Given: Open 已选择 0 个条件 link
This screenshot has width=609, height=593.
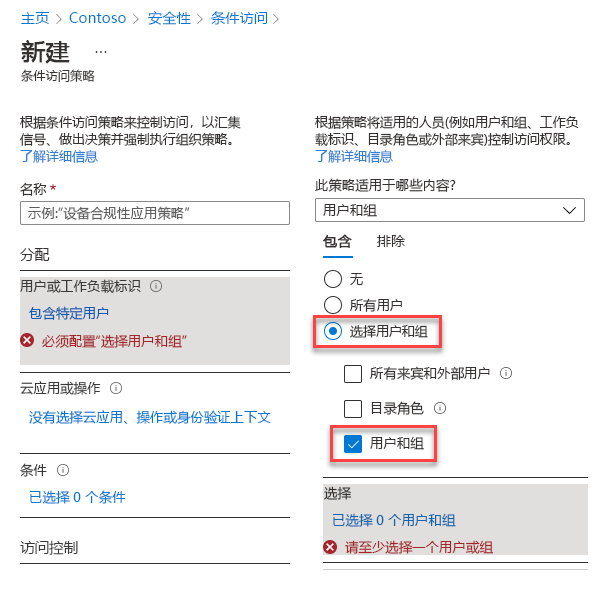Looking at the screenshot, I should point(77,497).
